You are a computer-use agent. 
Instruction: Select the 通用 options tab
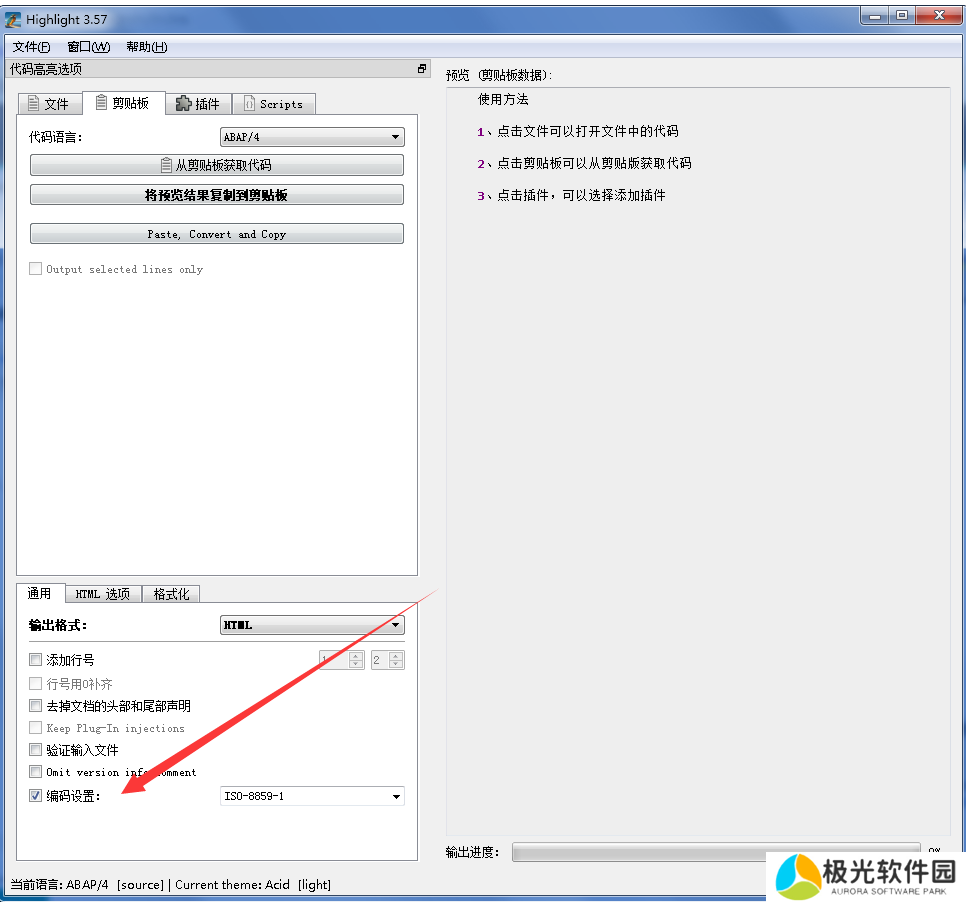click(40, 593)
